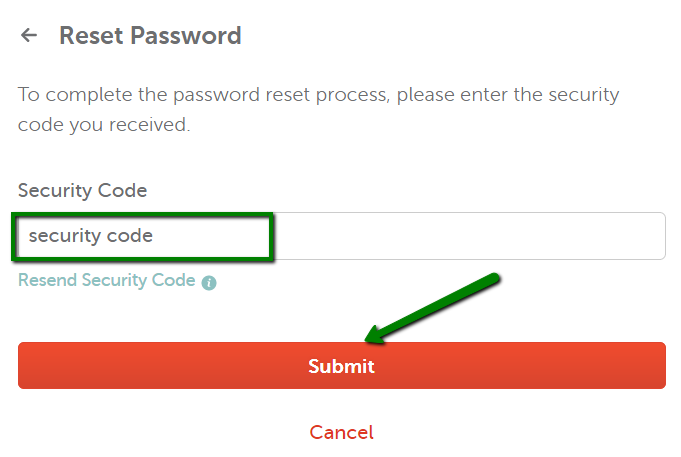Cancel the password reset process

click(x=341, y=432)
